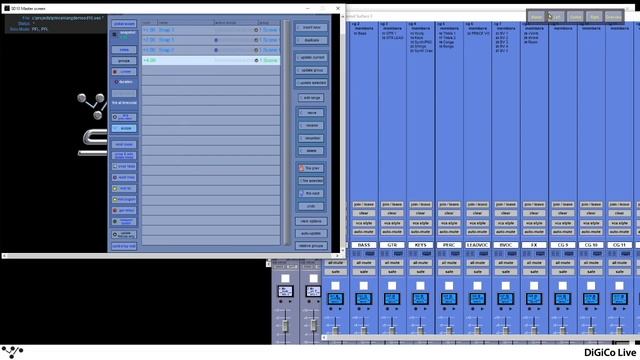Open the LEADVOC channel LCD display
Image resolution: width=640 pixels, height=360 pixels.
(477, 299)
